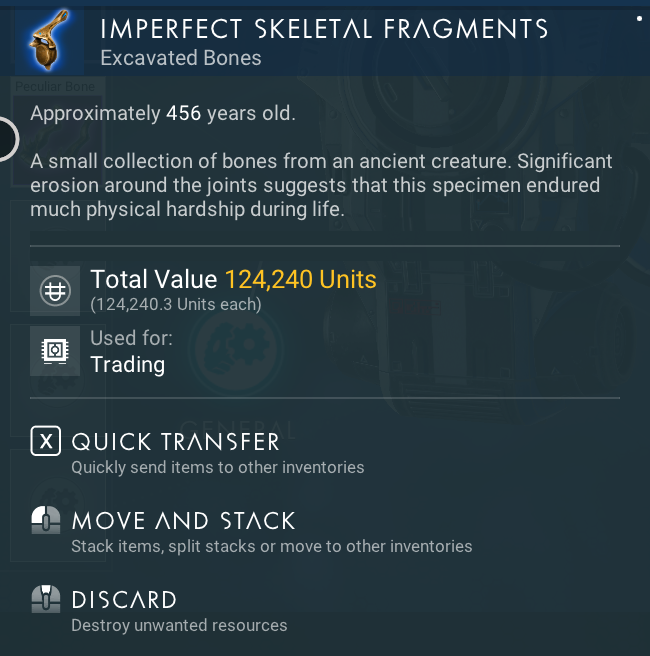Viewport: 650px width, 656px height.
Task: Click the mouse icon beside Discard
Action: coord(46,600)
